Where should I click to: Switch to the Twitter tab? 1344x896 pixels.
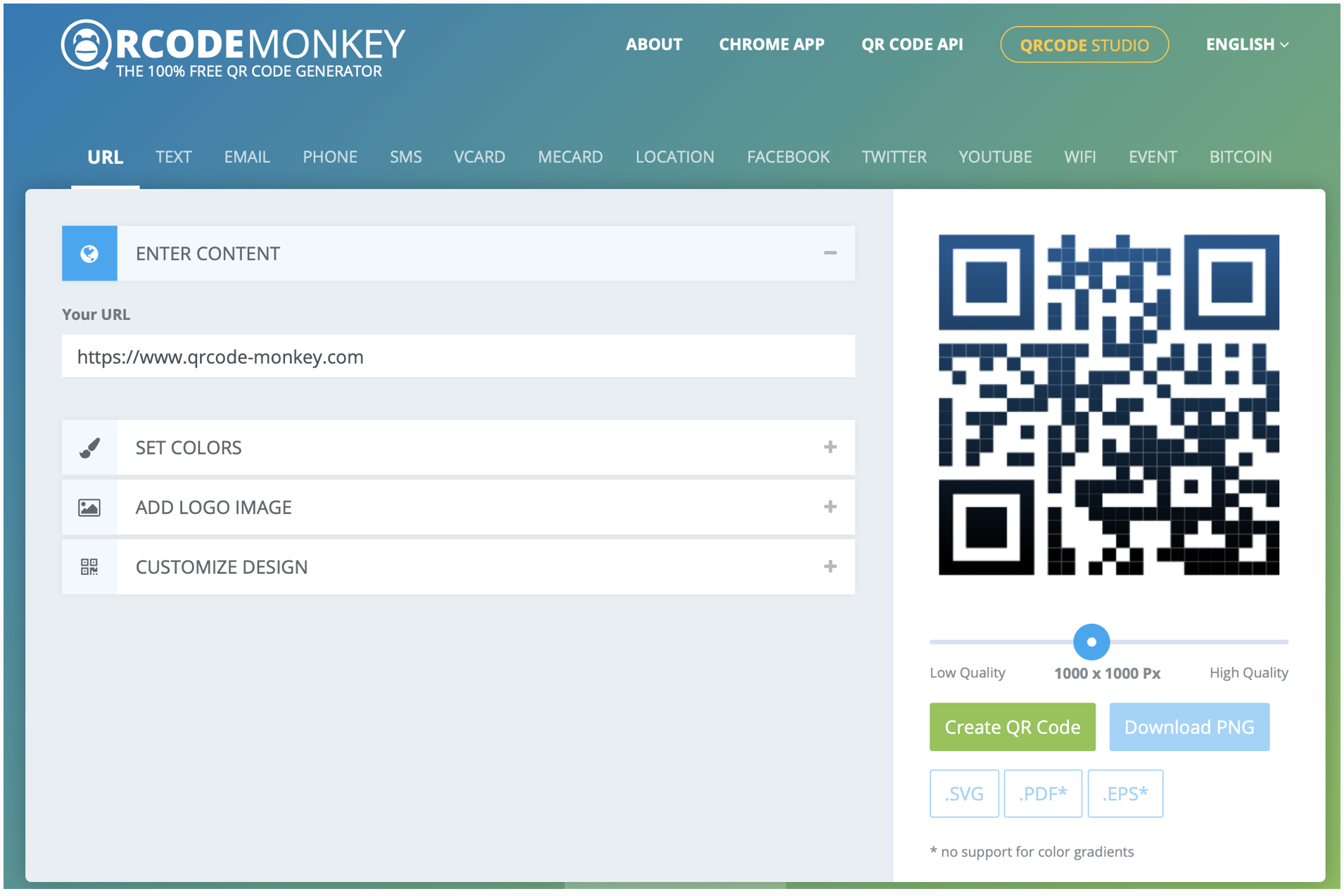pos(894,157)
